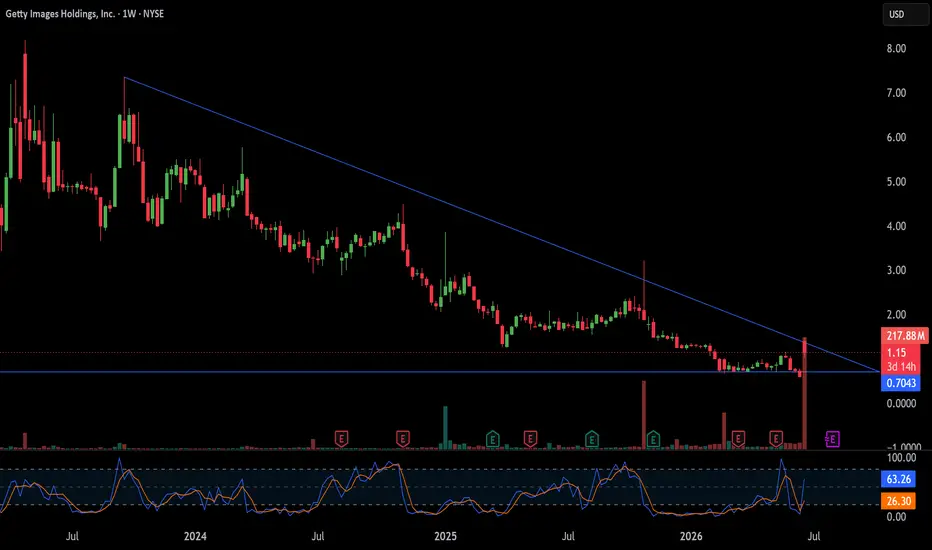The image size is (932, 550).
Task: Click the blue 63.26 stochastic value label
Action: (x=899, y=479)
